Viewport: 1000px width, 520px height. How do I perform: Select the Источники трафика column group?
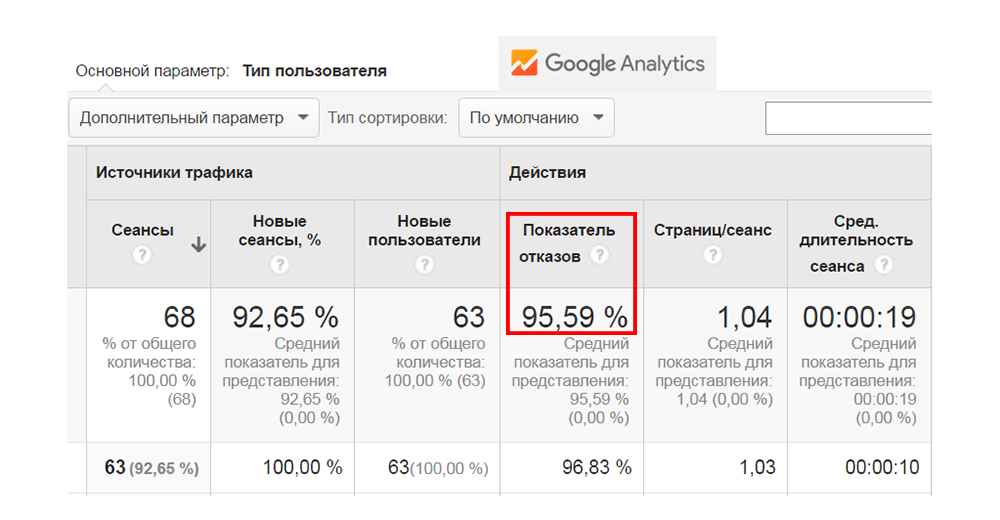tap(174, 172)
